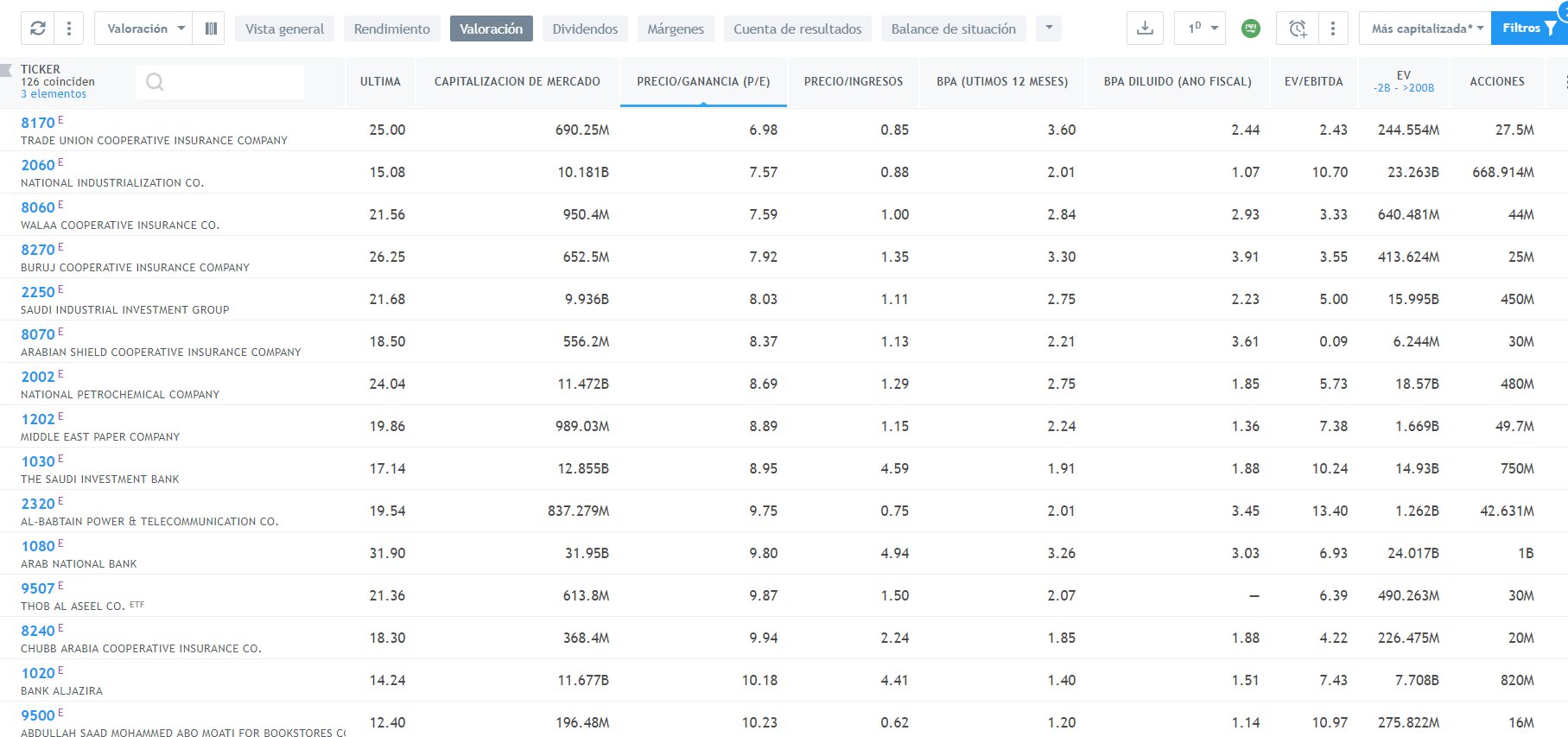Click the company name 'ARAB NATIONAL BANK'
The width and height of the screenshot is (1568, 737).
[x=79, y=564]
